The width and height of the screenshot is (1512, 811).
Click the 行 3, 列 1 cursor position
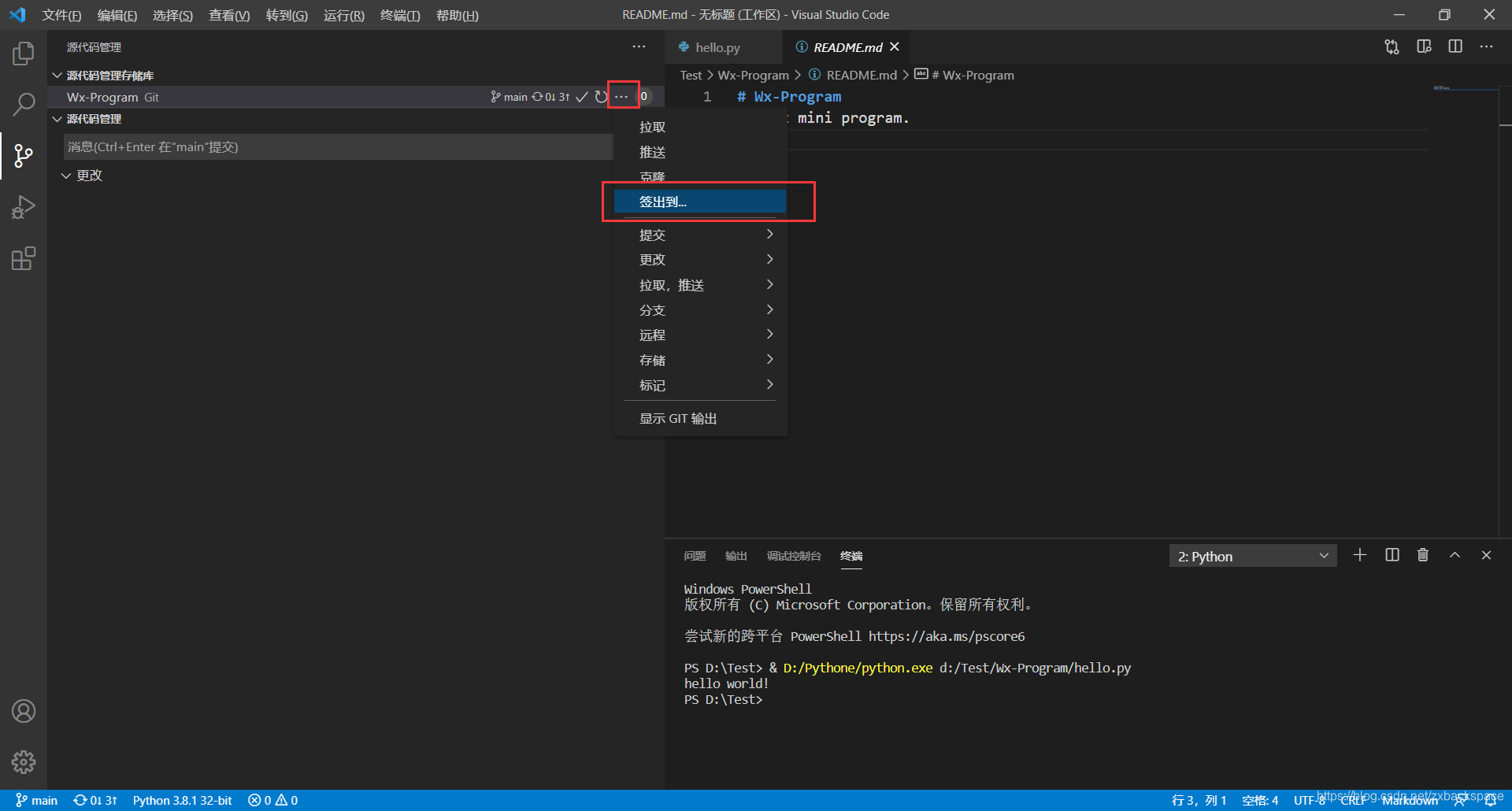coord(1199,800)
